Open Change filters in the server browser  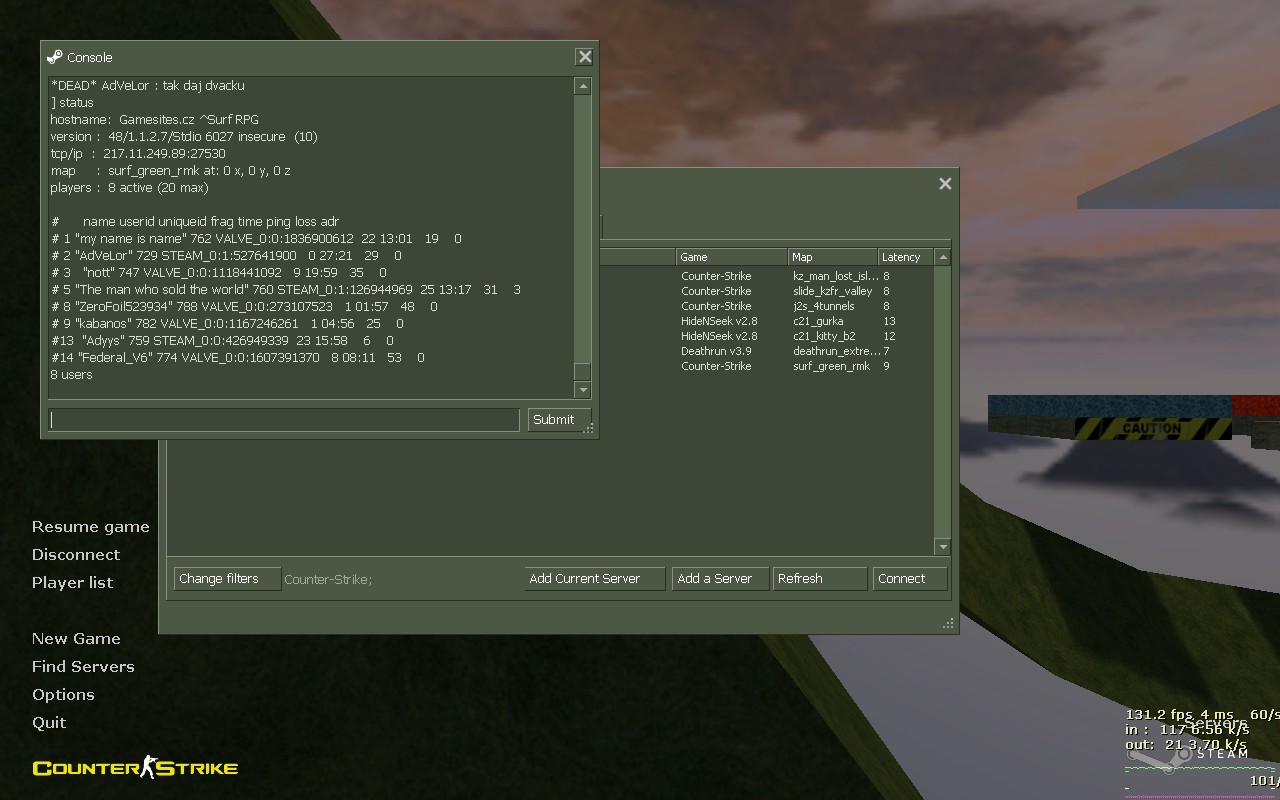[x=227, y=579]
